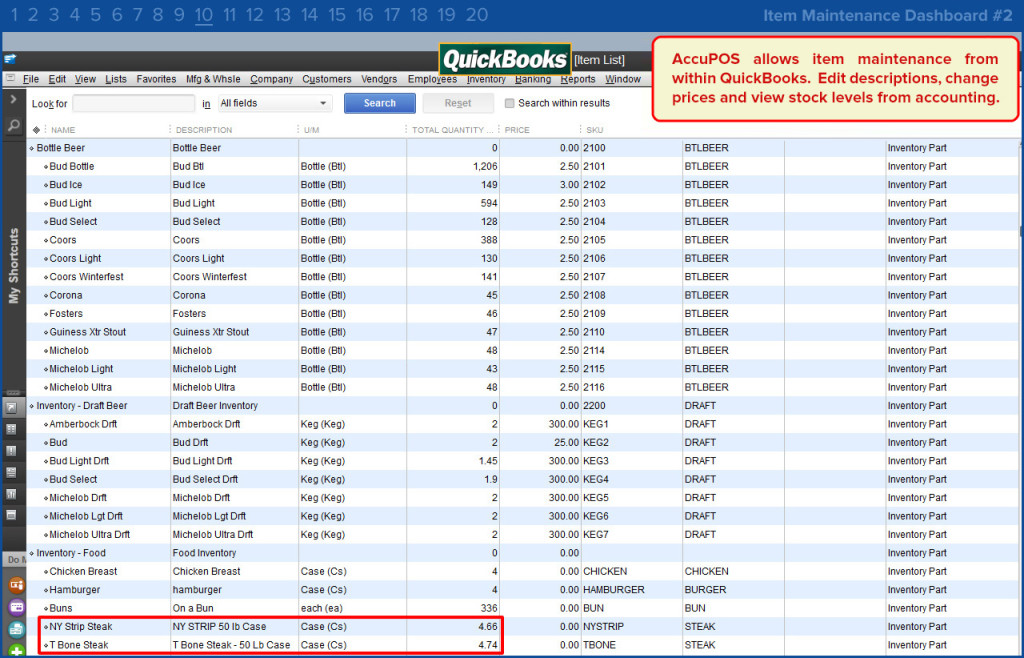Sort by the SKU column header
The width and height of the screenshot is (1024, 658).
(x=595, y=130)
